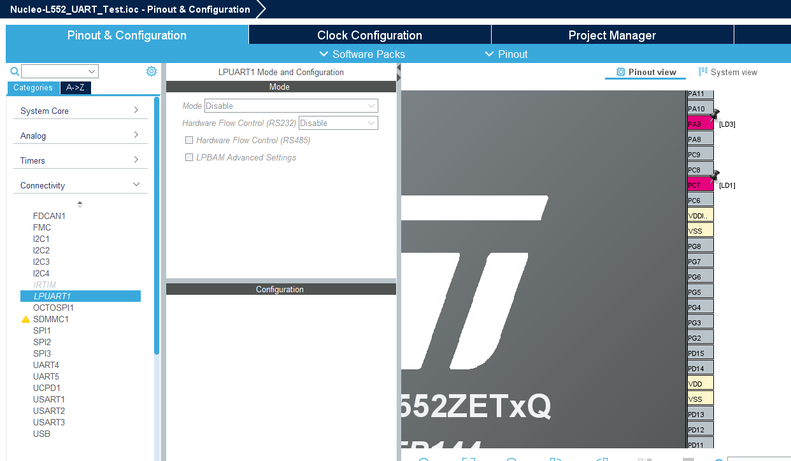Click pin PA8 on the chip
The height and width of the screenshot is (461, 791).
tap(700, 139)
